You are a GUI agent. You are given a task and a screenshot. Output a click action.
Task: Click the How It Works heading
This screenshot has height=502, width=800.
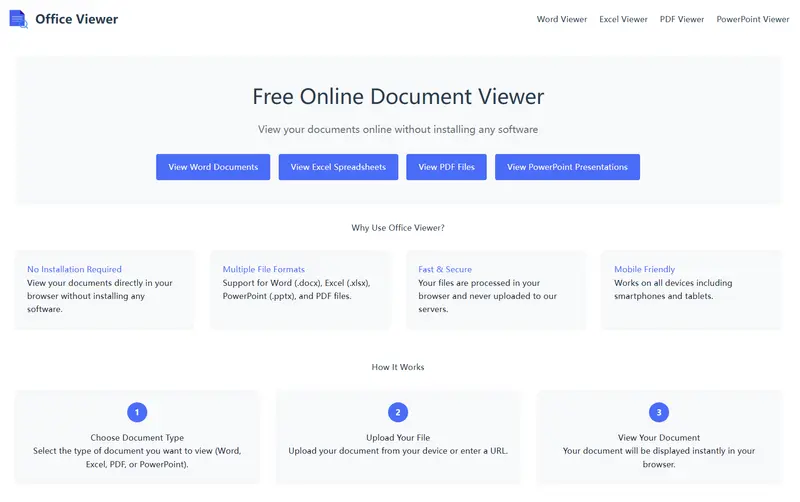398,367
